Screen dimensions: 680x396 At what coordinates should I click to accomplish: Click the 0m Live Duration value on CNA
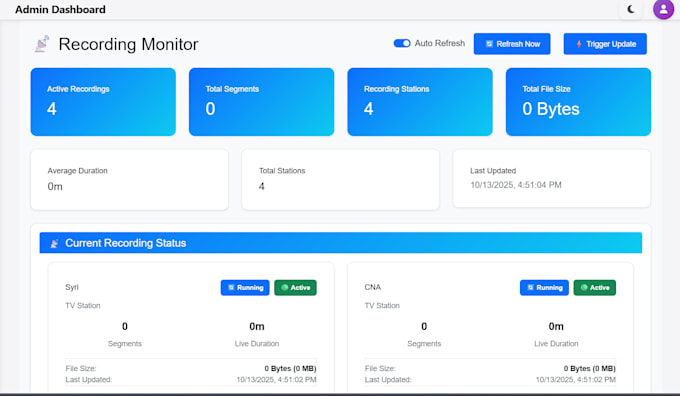point(556,326)
